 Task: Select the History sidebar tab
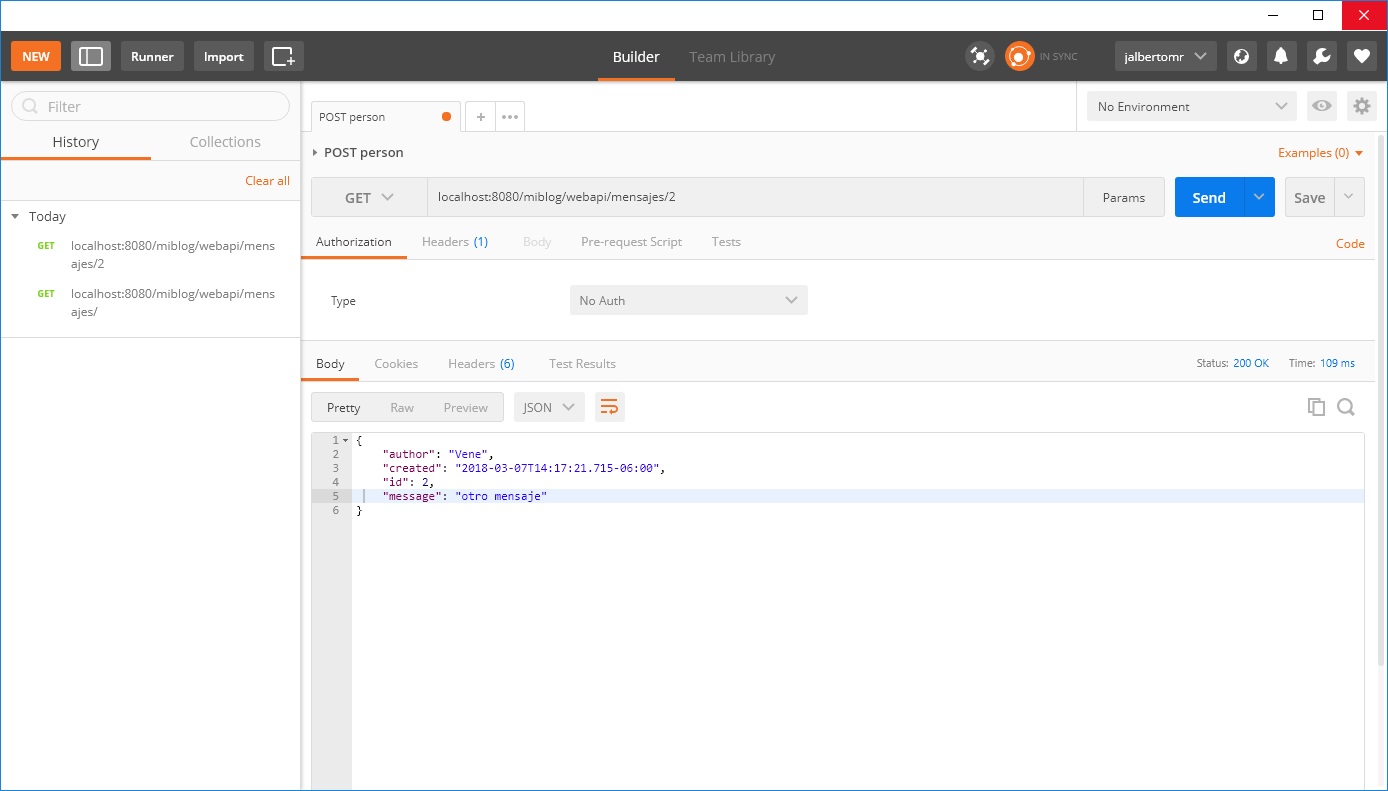tap(76, 142)
